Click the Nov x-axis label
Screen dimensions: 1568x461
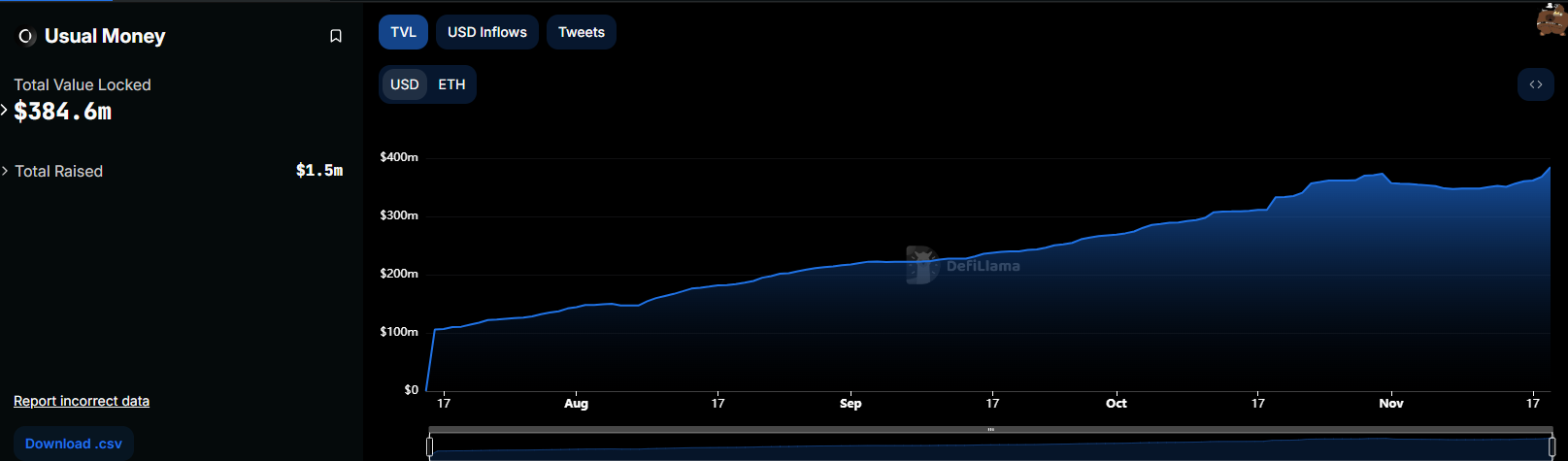(1391, 403)
